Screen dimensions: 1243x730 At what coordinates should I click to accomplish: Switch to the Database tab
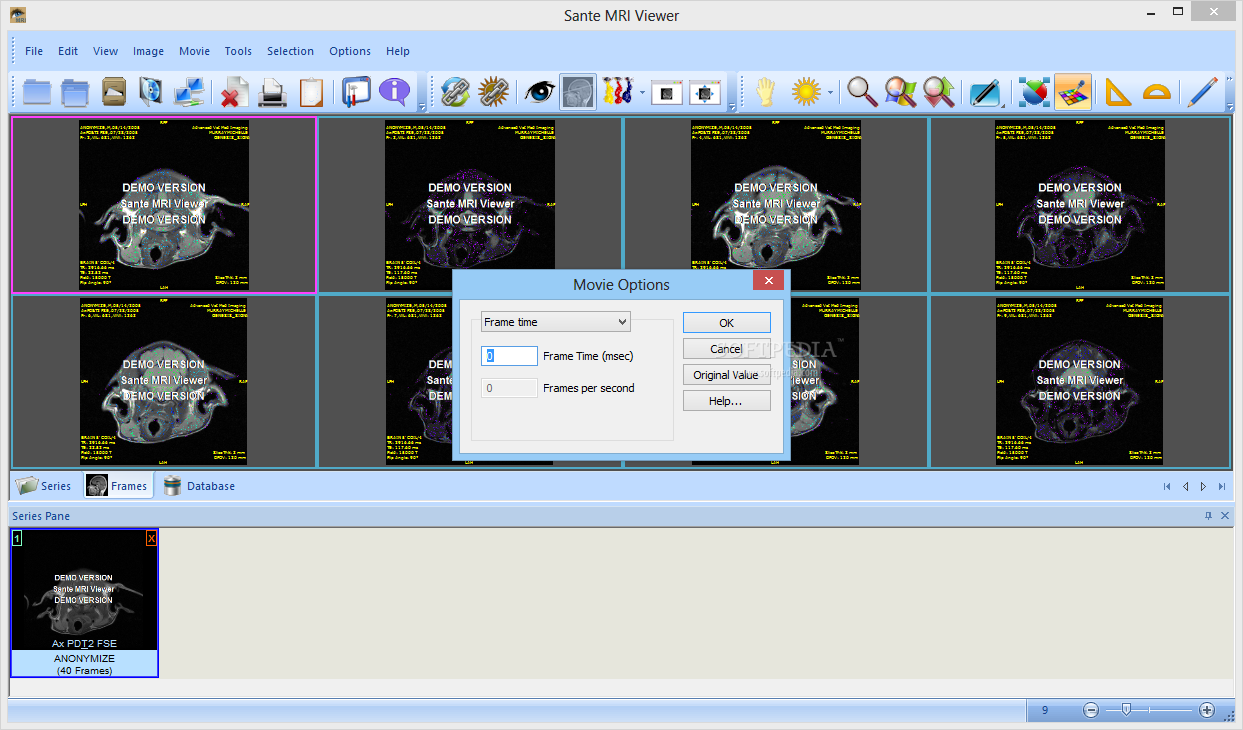200,486
